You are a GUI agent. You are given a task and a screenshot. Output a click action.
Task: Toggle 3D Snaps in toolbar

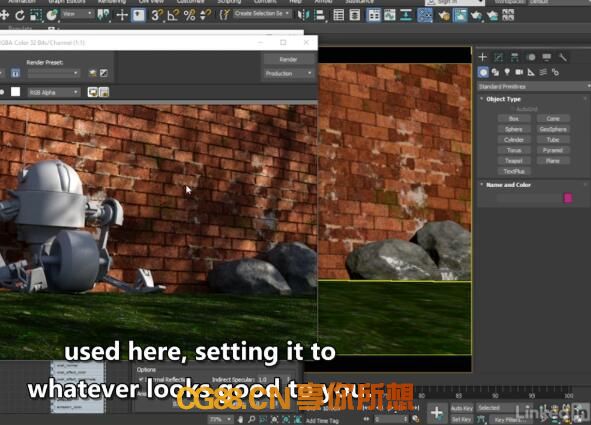coord(156,15)
